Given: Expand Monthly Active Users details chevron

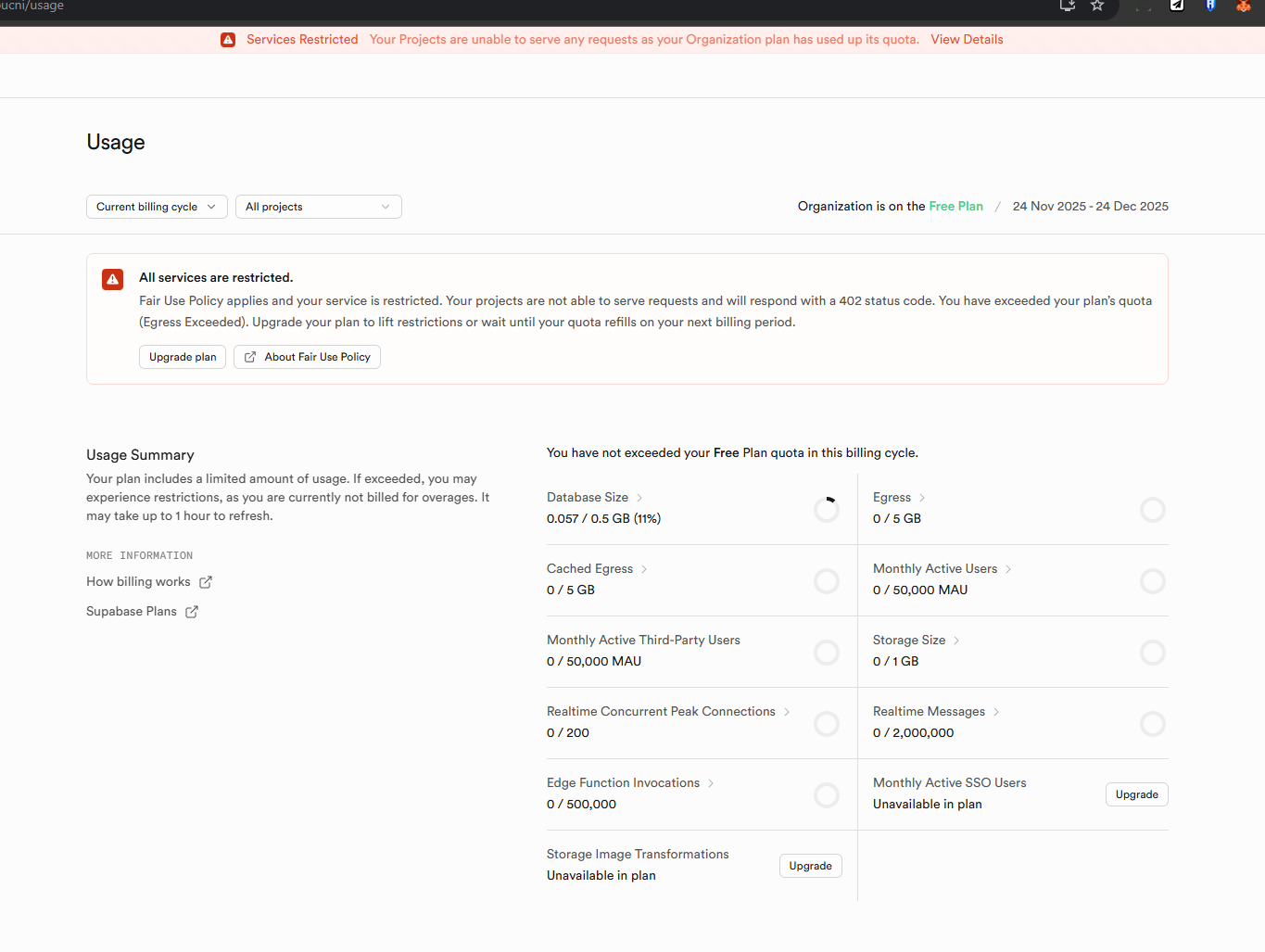Looking at the screenshot, I should (1008, 569).
